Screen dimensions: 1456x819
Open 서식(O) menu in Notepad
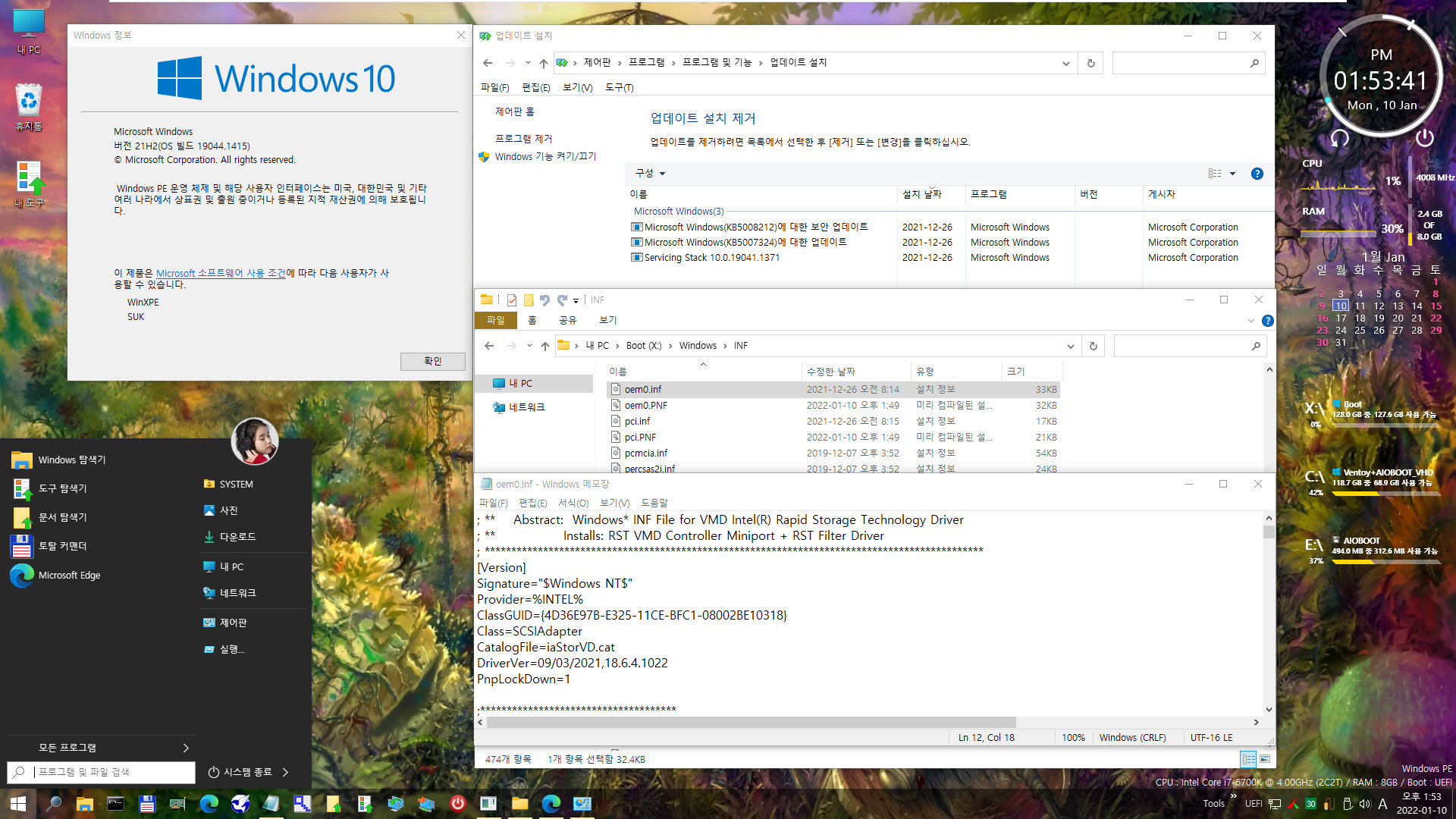pyautogui.click(x=573, y=503)
